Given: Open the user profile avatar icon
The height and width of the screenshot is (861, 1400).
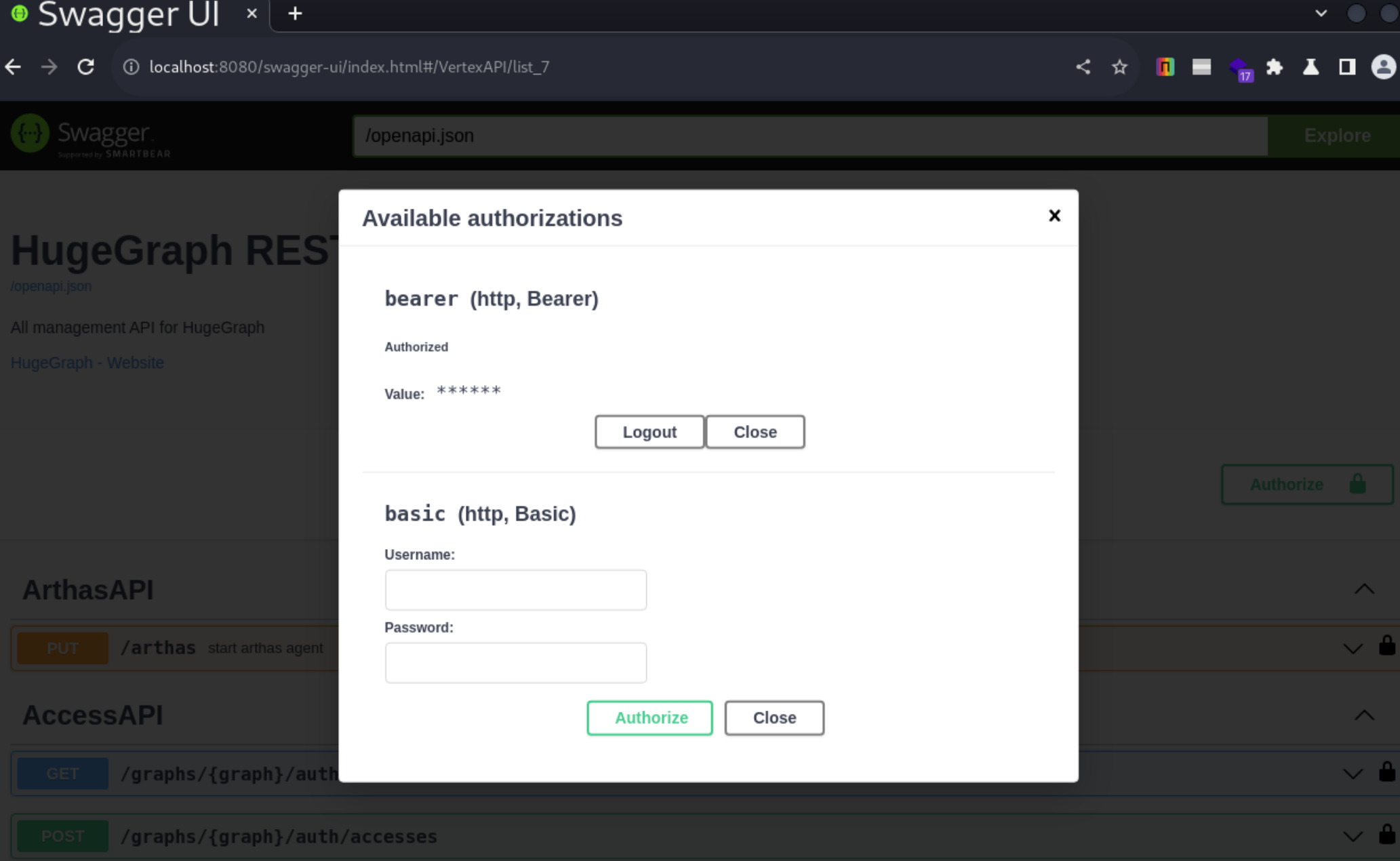Looking at the screenshot, I should tap(1383, 67).
